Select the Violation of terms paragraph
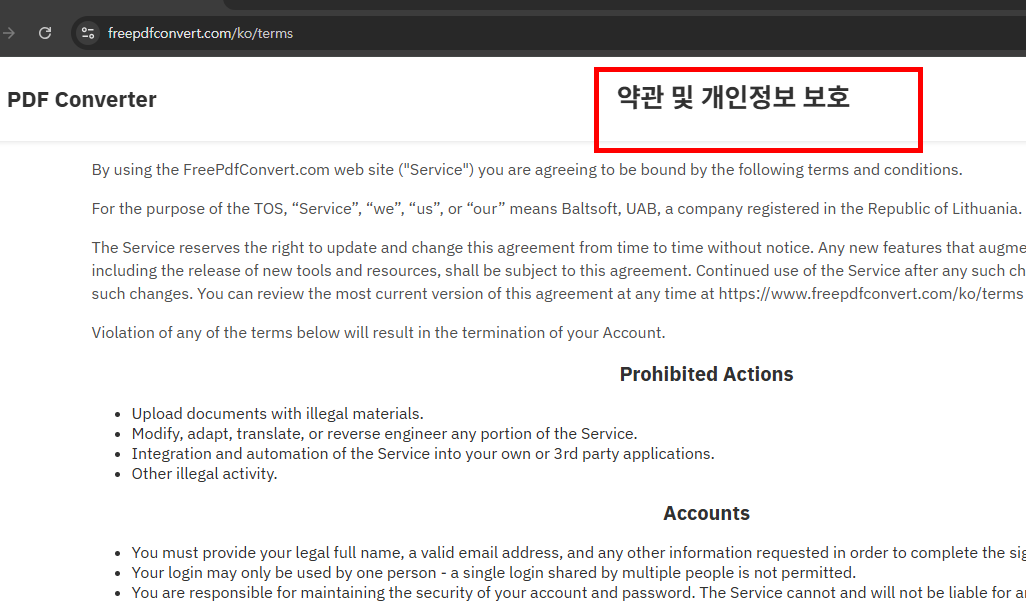Screen dimensions: 1026x605 pyautogui.click(x=378, y=332)
